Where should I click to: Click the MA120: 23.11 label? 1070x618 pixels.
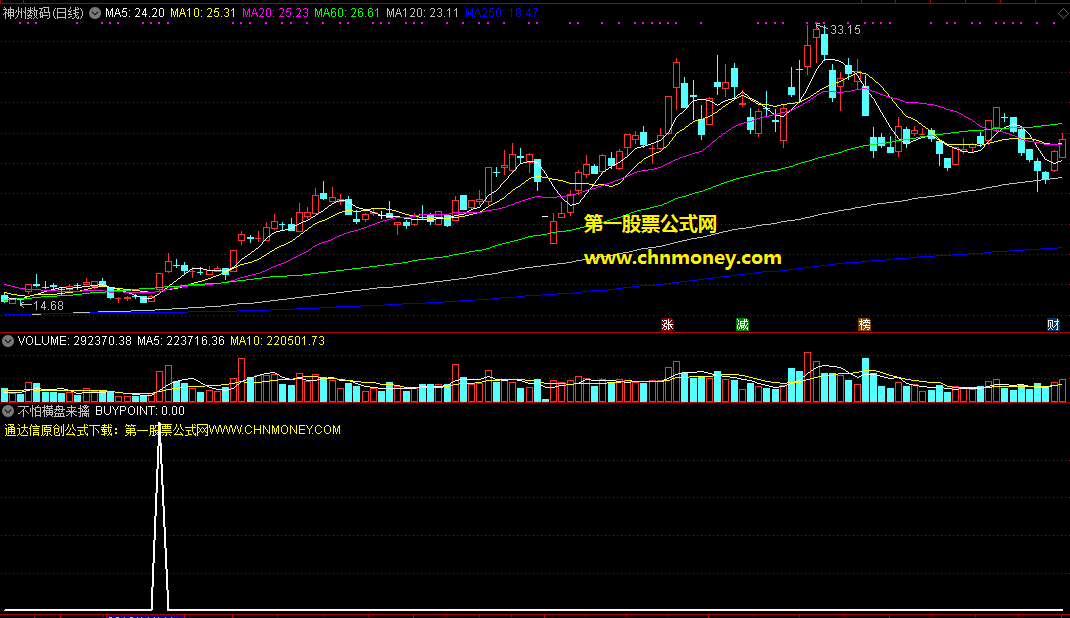tap(422, 13)
